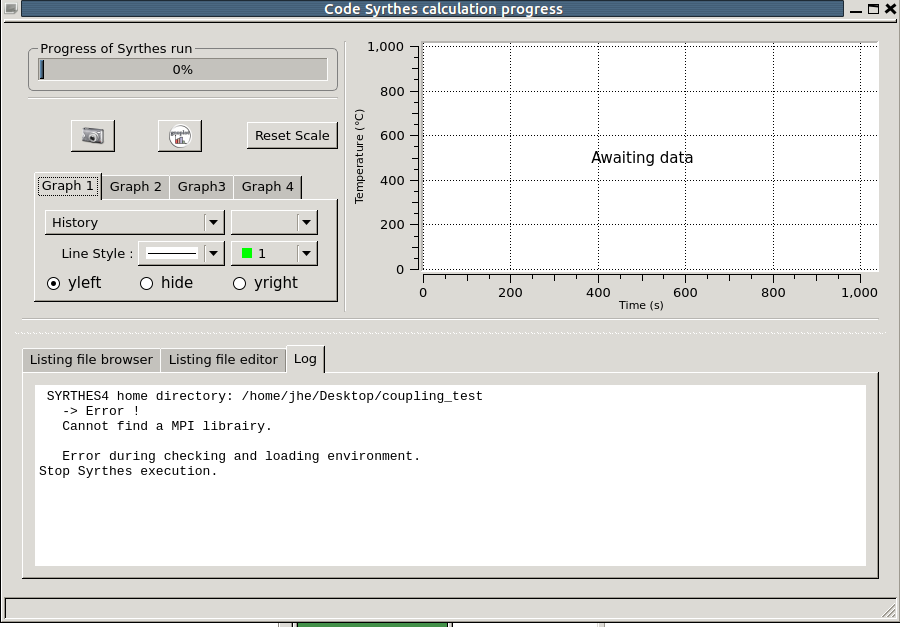Maximize the calculation progress window
Viewport: 900px width, 627px height.
(x=873, y=9)
